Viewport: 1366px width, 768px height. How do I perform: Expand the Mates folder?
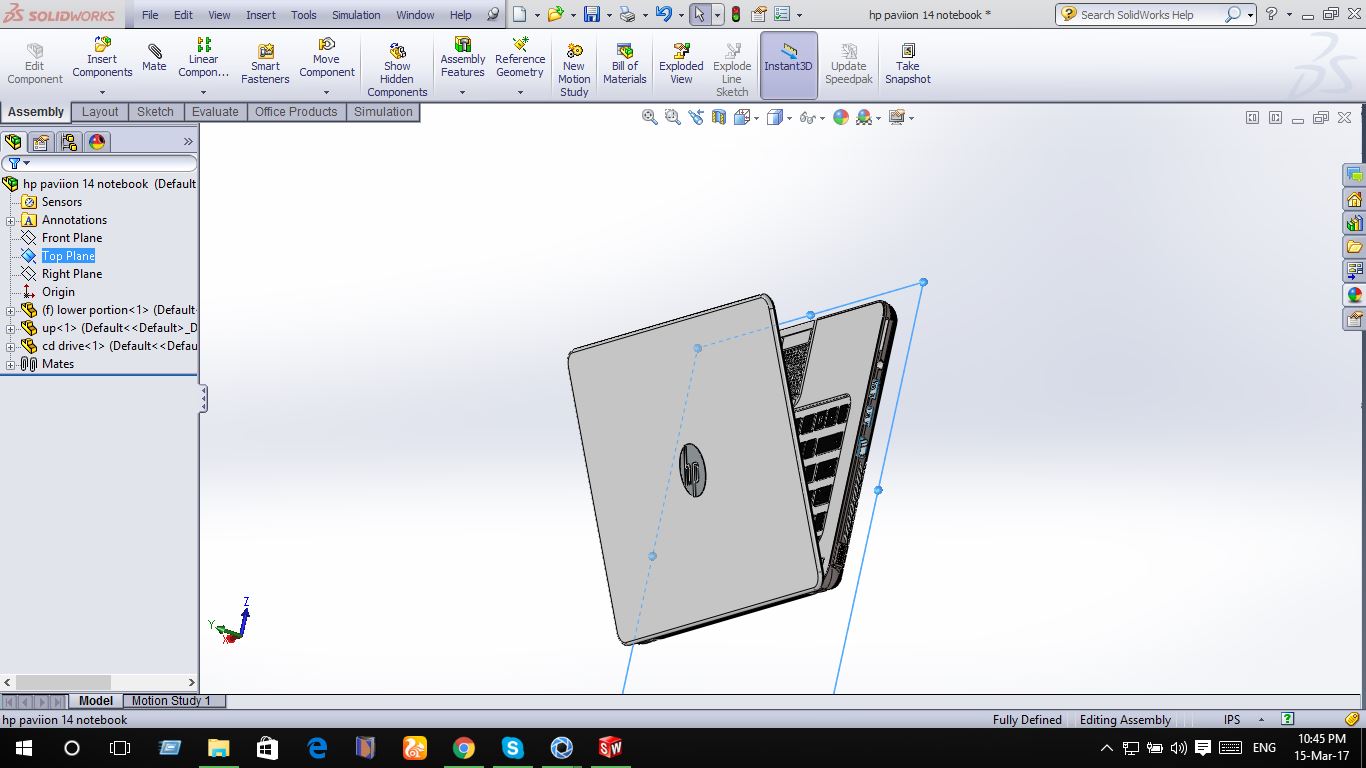(x=11, y=364)
